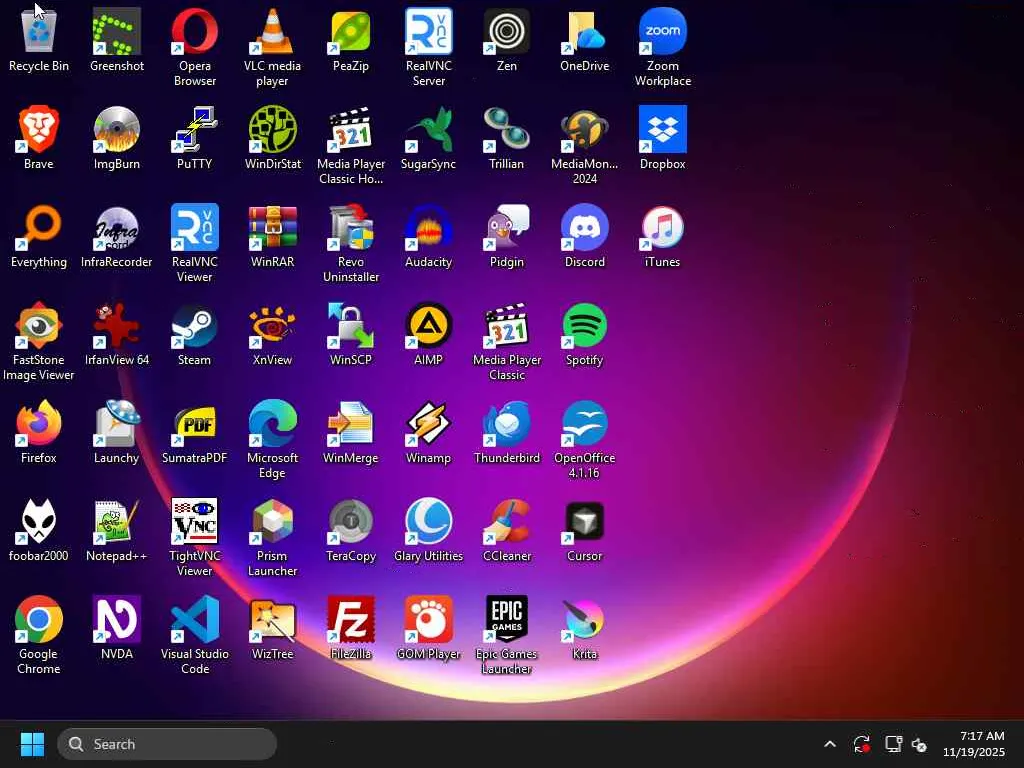1024x768 pixels.
Task: Select the WinRAR desktop icon
Action: tap(272, 229)
